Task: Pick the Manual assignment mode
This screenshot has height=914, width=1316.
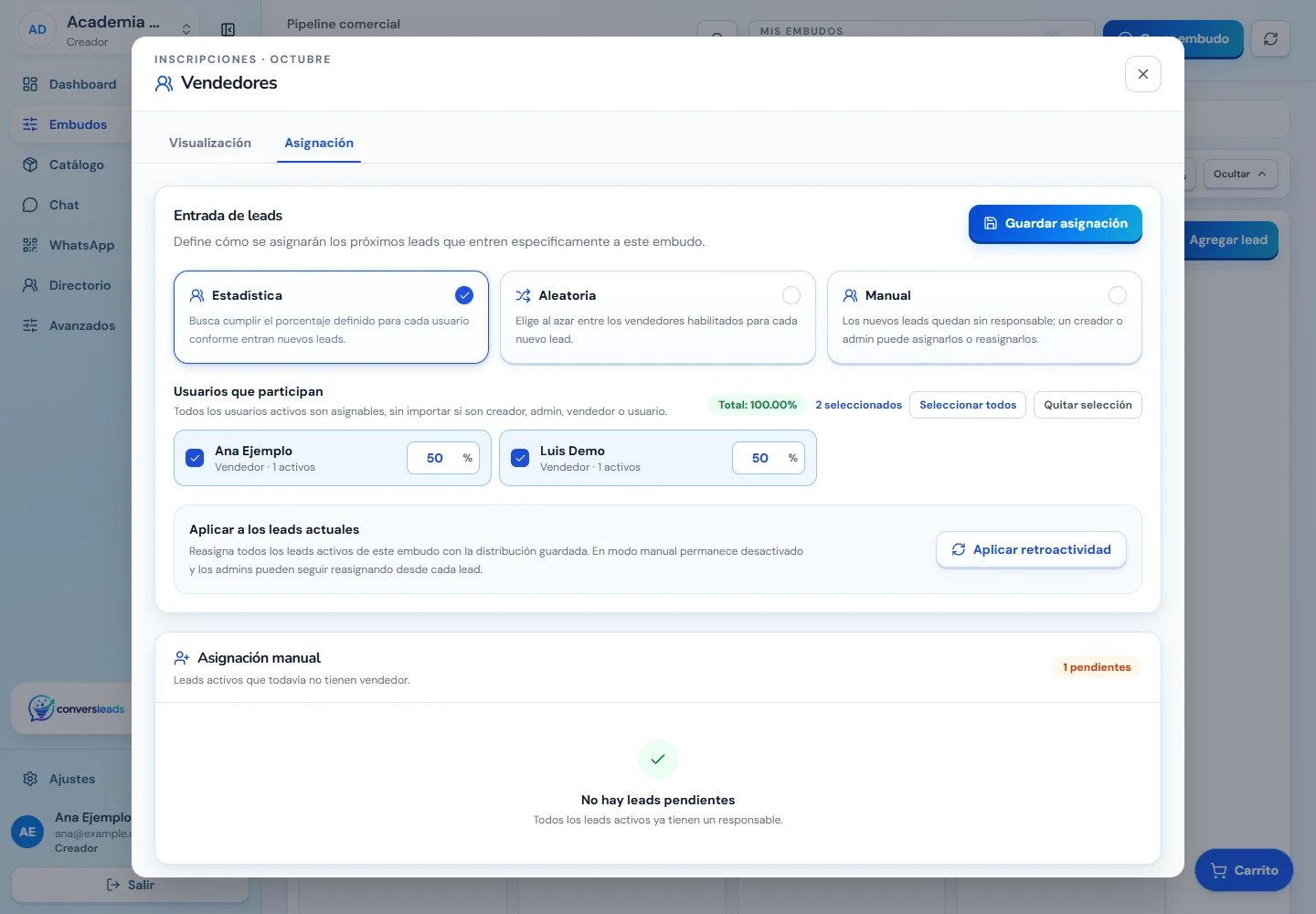Action: pos(984,316)
